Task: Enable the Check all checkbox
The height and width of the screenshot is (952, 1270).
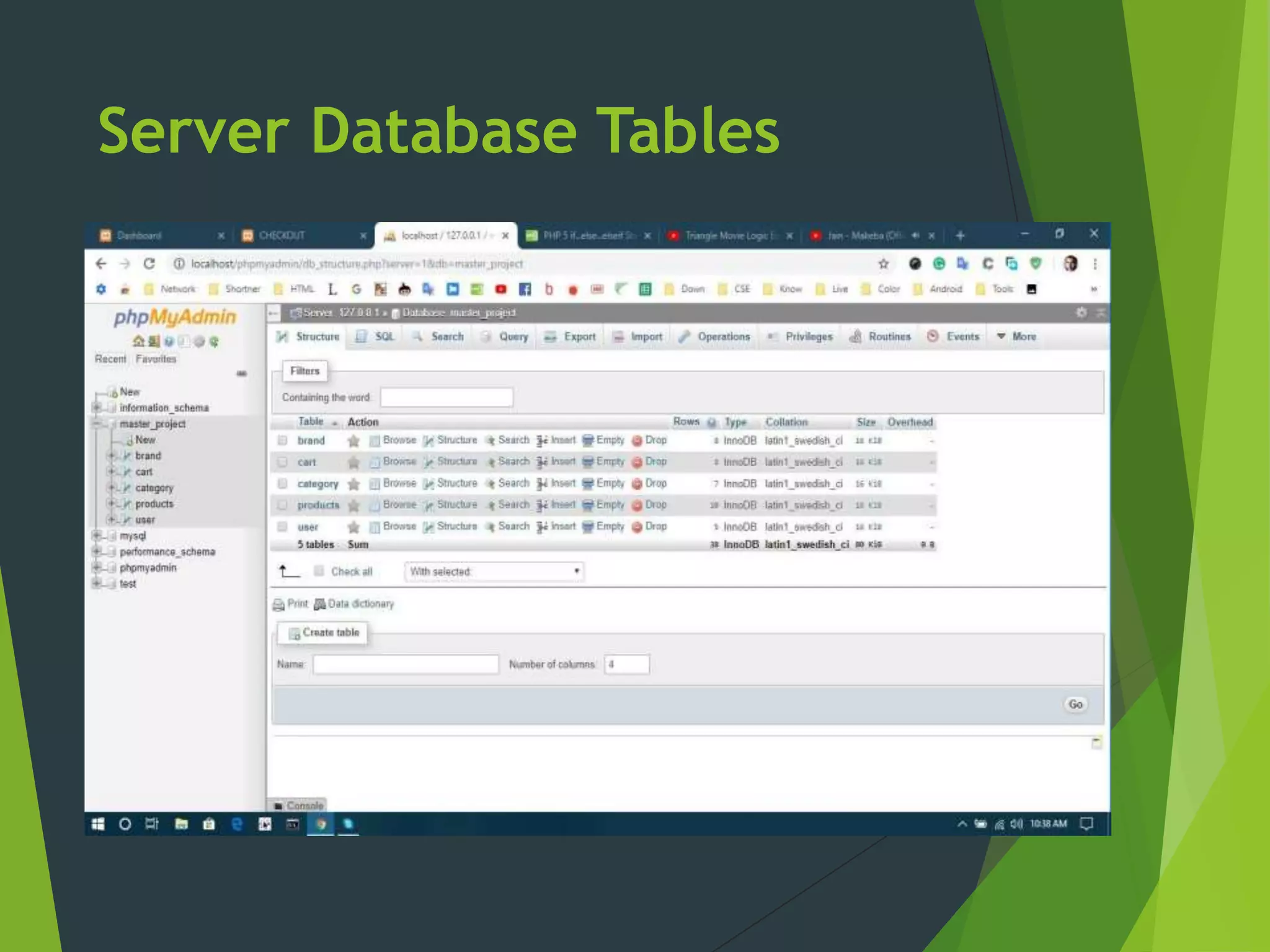Action: point(319,571)
